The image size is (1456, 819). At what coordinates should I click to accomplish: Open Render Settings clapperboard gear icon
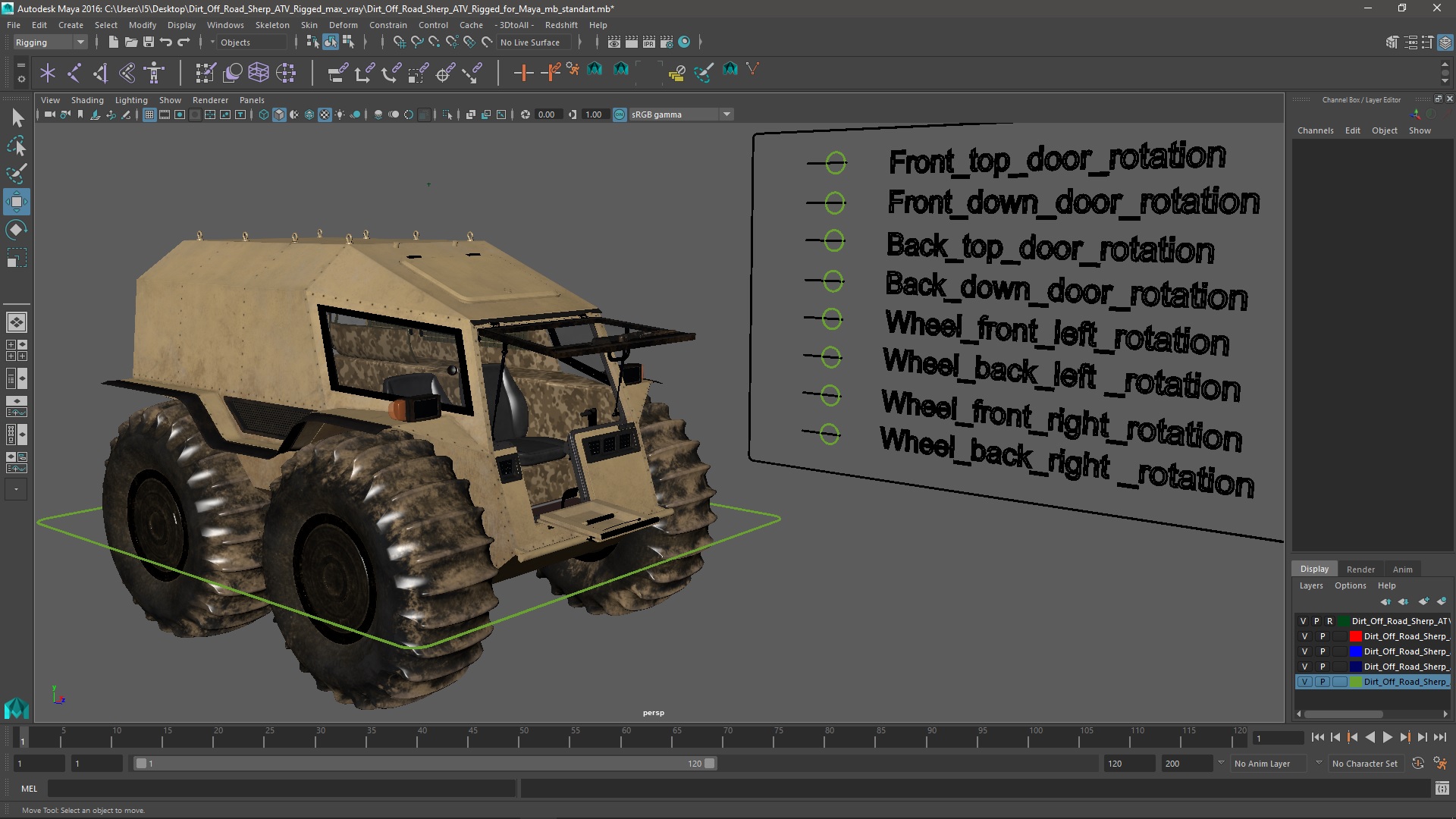coord(667,42)
